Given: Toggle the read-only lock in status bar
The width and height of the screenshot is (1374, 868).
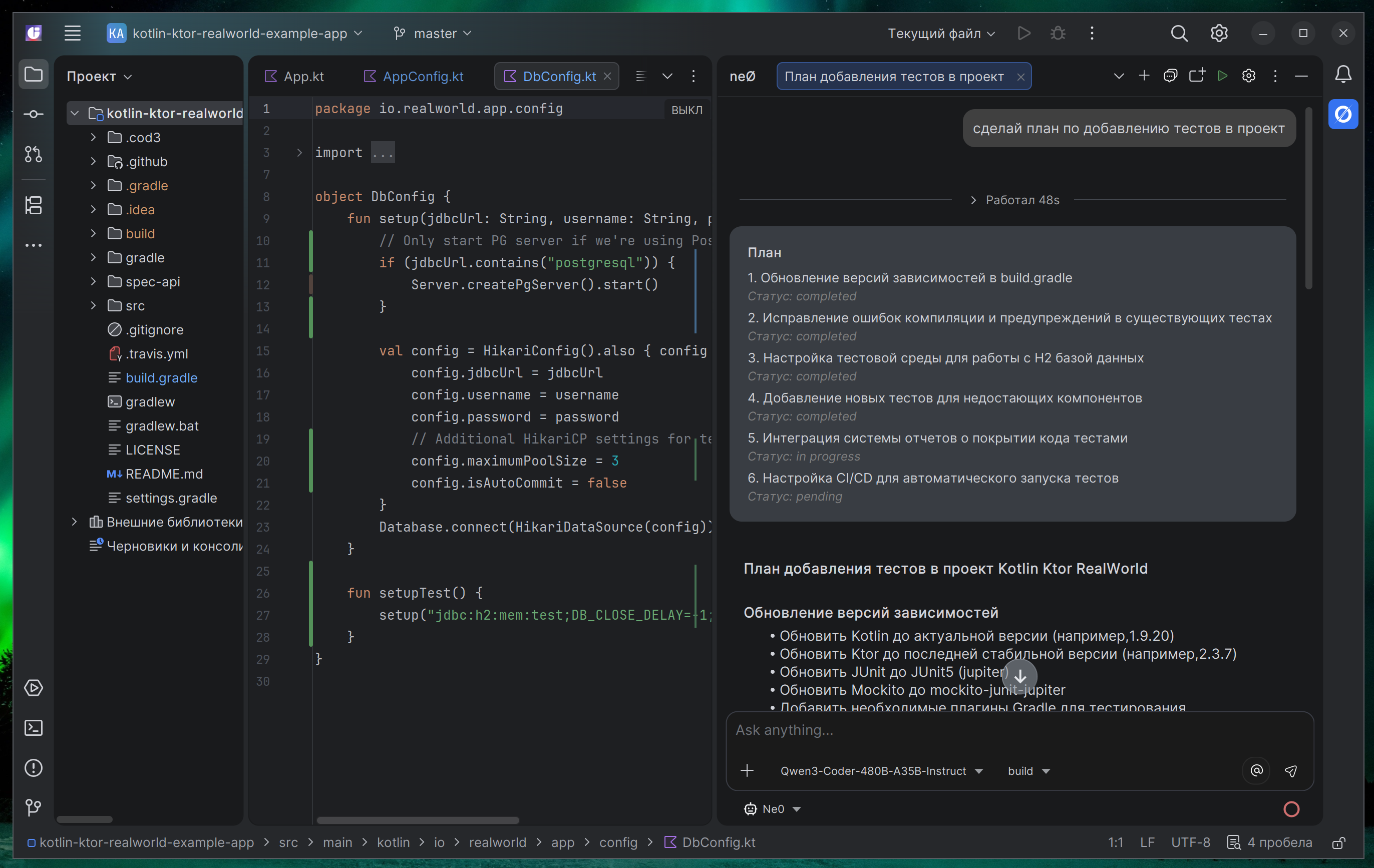Looking at the screenshot, I should pos(1338,842).
